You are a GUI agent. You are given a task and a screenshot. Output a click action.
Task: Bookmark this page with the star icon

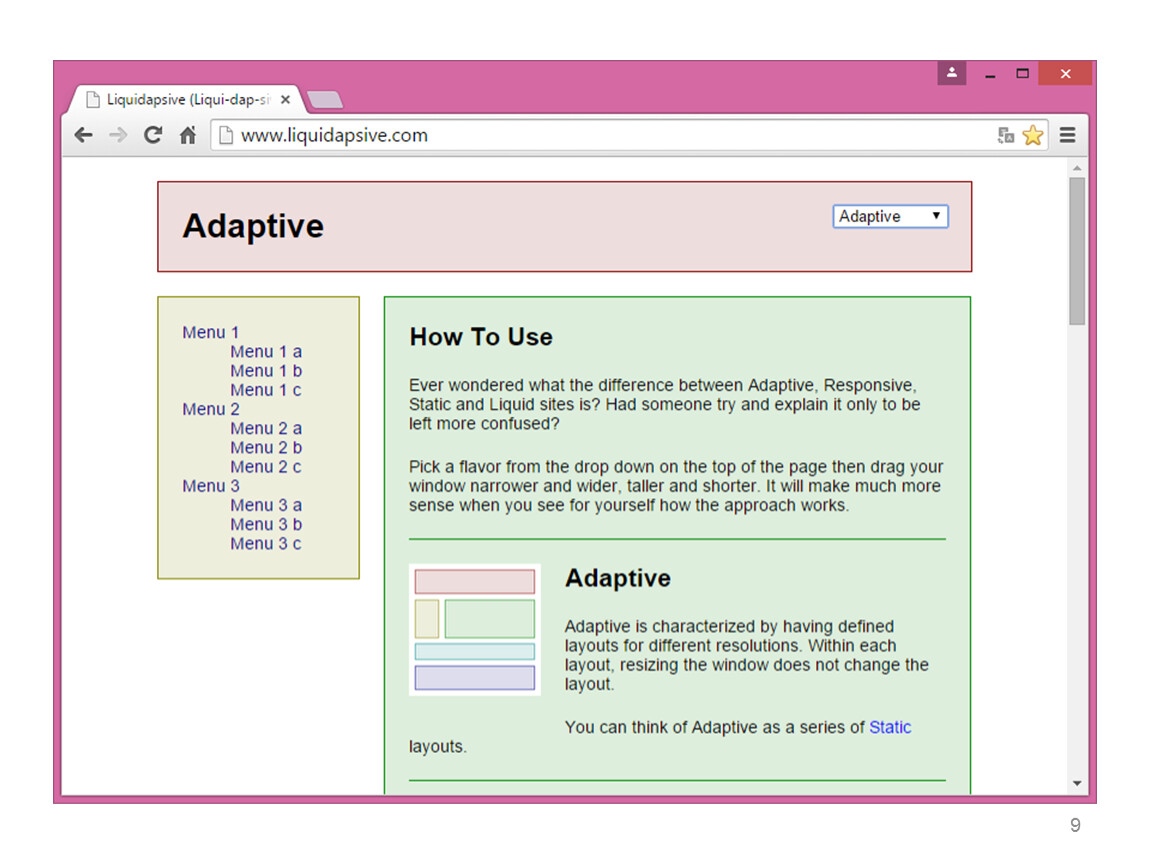pos(1033,136)
